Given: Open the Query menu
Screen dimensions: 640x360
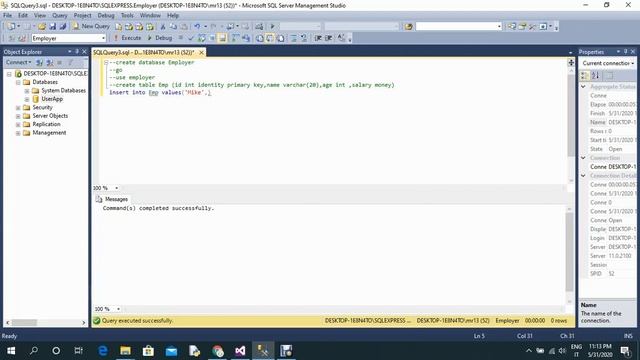Looking at the screenshot, I should [60, 15].
